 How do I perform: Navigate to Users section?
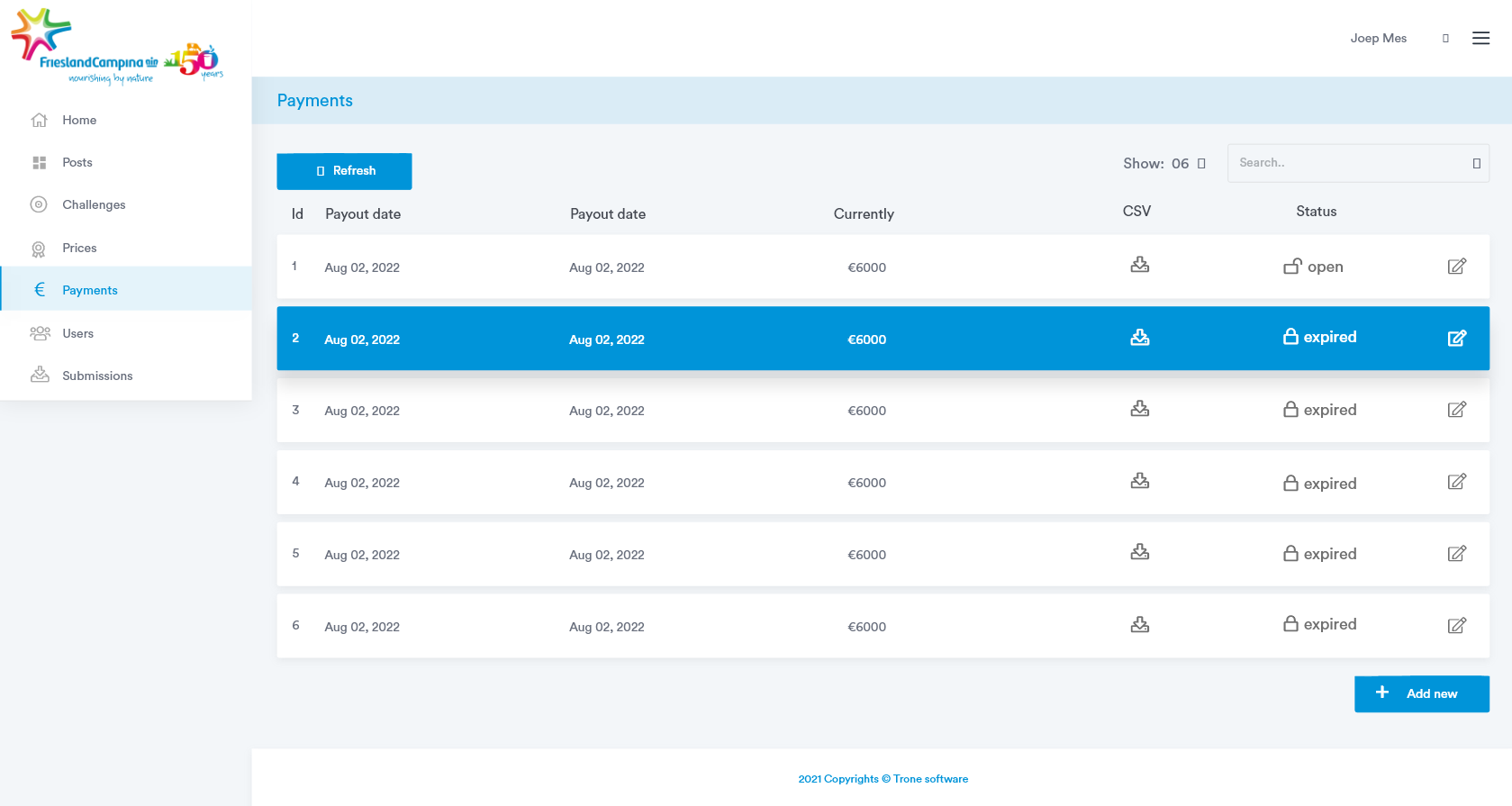click(x=77, y=333)
